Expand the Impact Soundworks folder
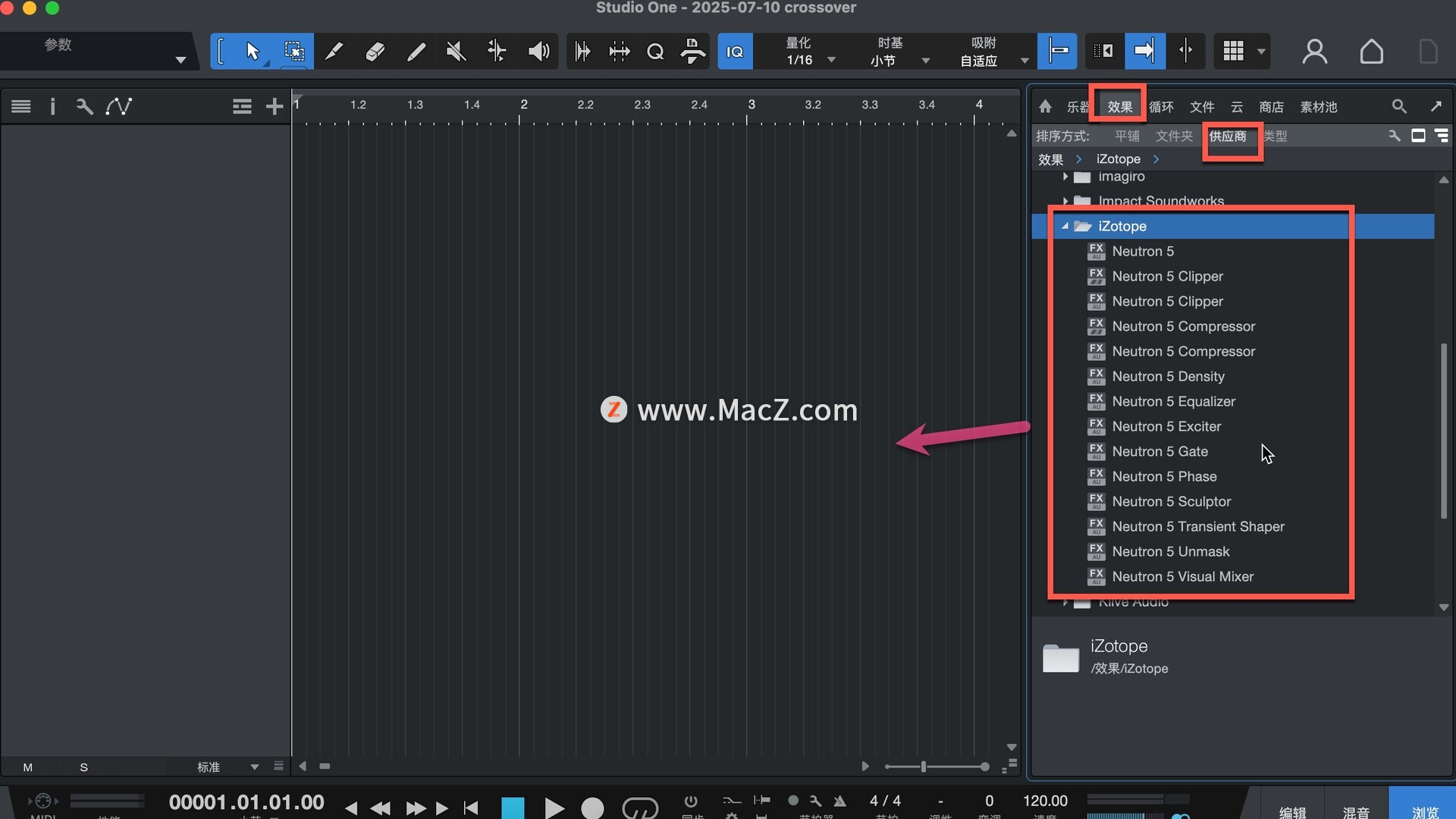The image size is (1456, 819). point(1065,201)
